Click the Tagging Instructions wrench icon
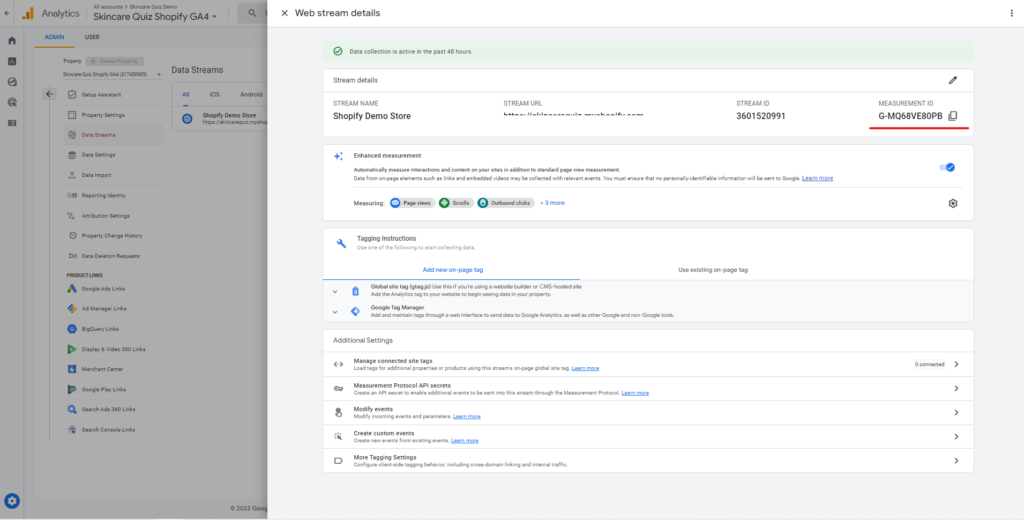Viewport: 1024px width, 520px height. pyautogui.click(x=341, y=243)
